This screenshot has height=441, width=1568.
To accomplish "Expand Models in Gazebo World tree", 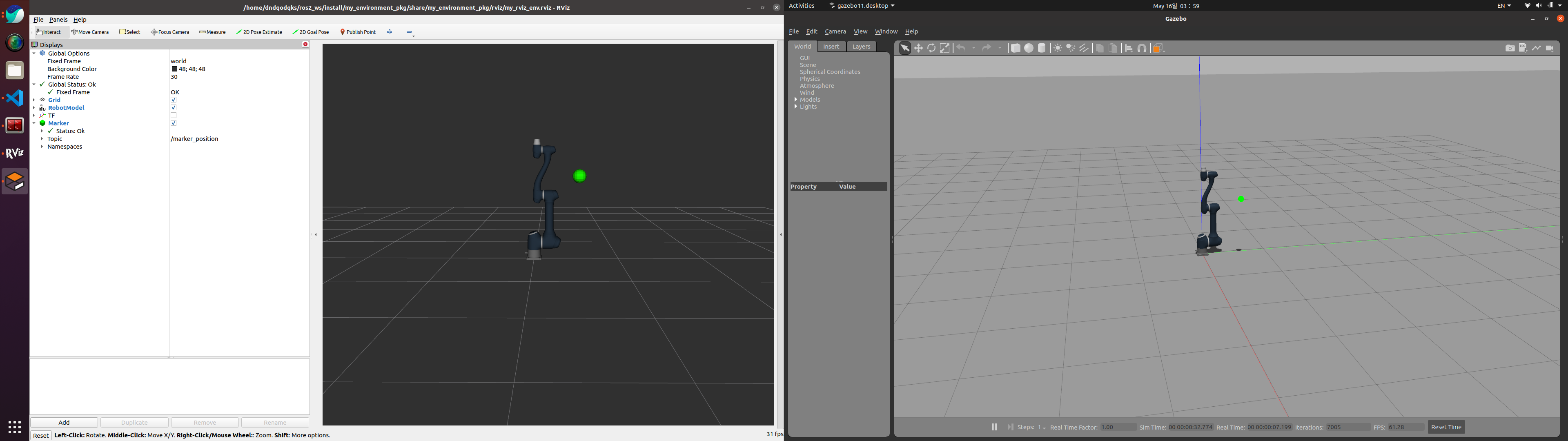I will point(796,100).
